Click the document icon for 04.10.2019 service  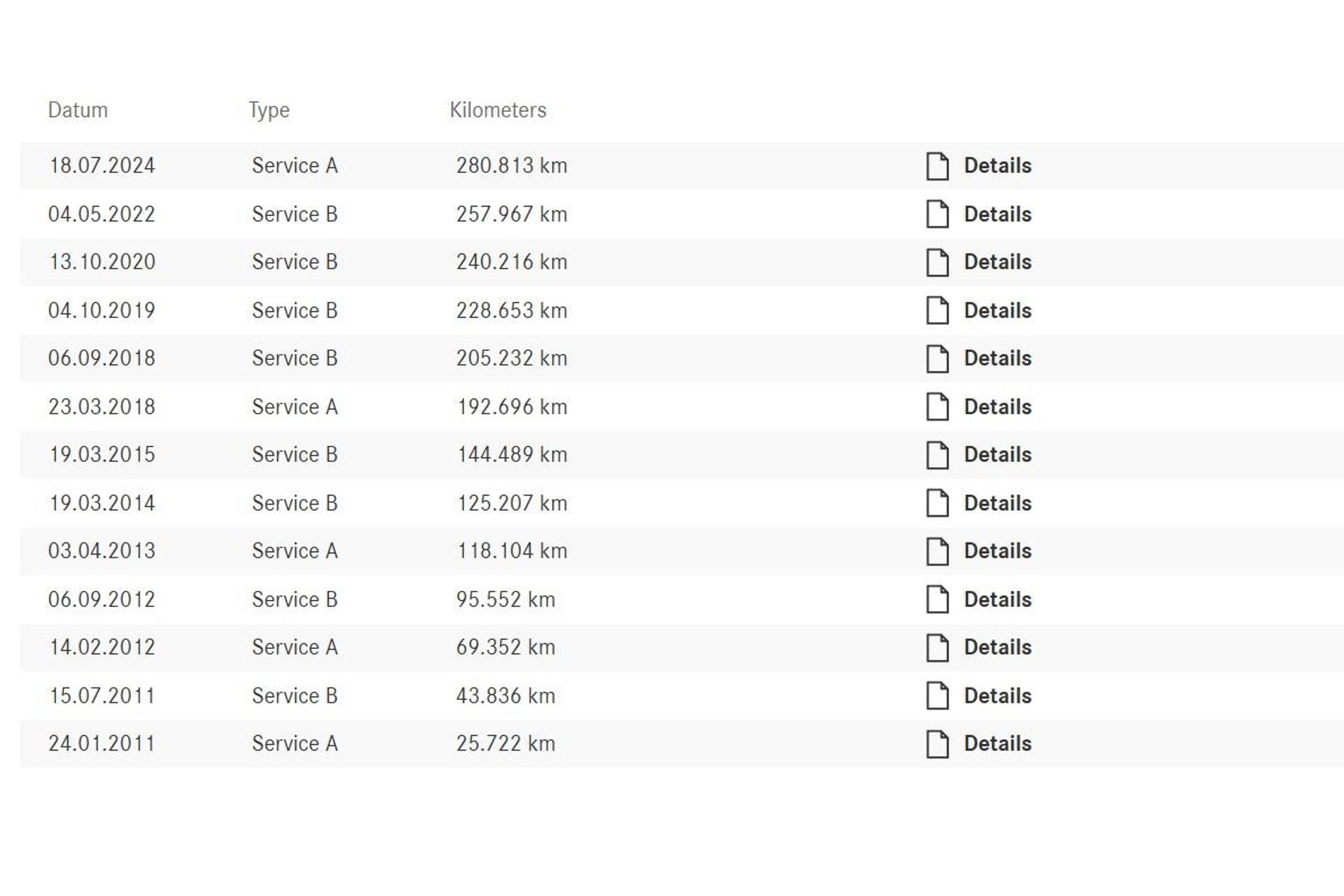[x=937, y=310]
